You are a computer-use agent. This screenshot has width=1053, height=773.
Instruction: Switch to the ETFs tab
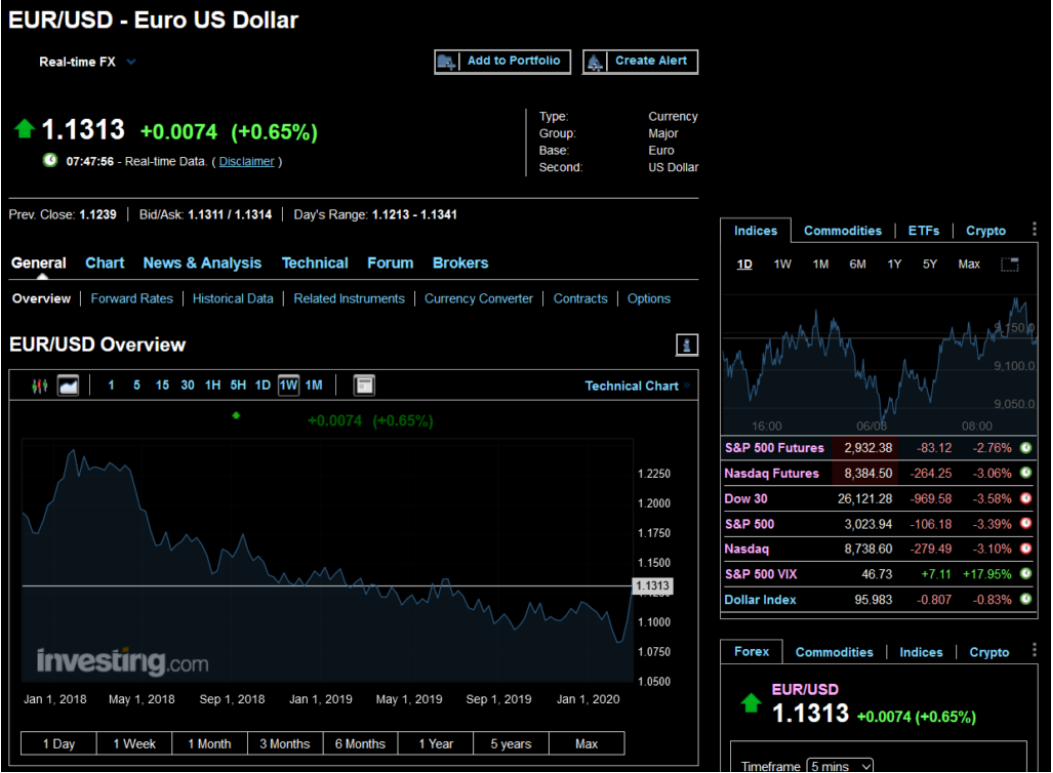click(924, 231)
